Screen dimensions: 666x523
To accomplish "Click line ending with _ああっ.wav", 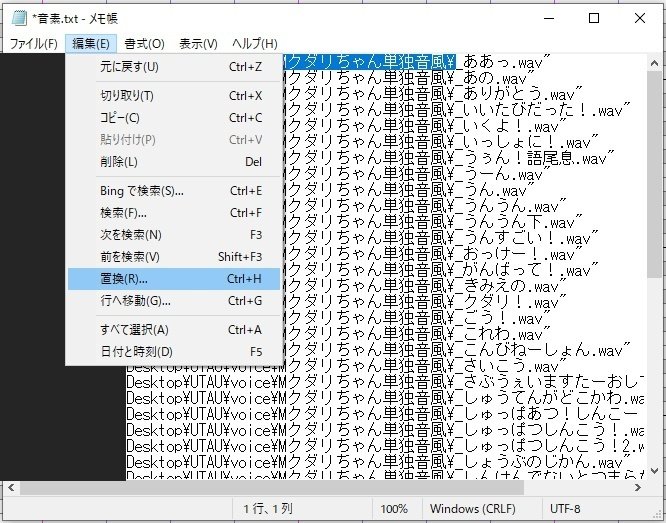I will coord(416,62).
